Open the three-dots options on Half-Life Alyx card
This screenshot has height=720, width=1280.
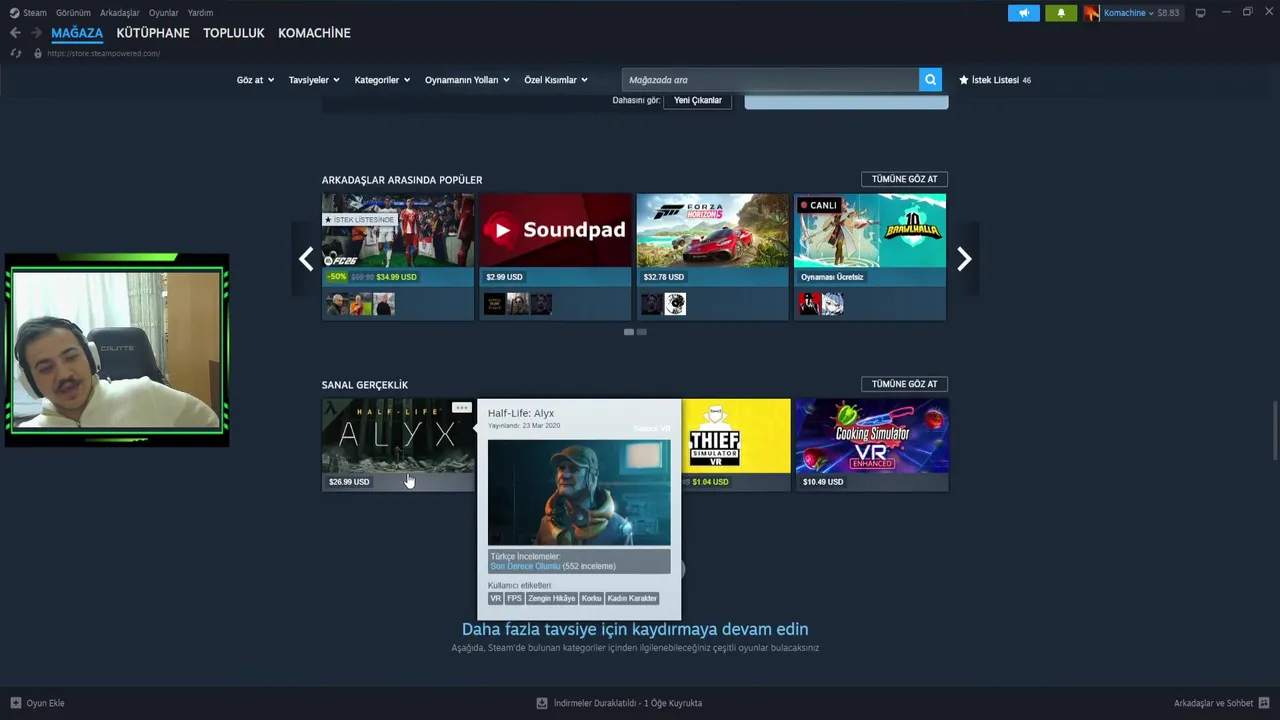461,408
